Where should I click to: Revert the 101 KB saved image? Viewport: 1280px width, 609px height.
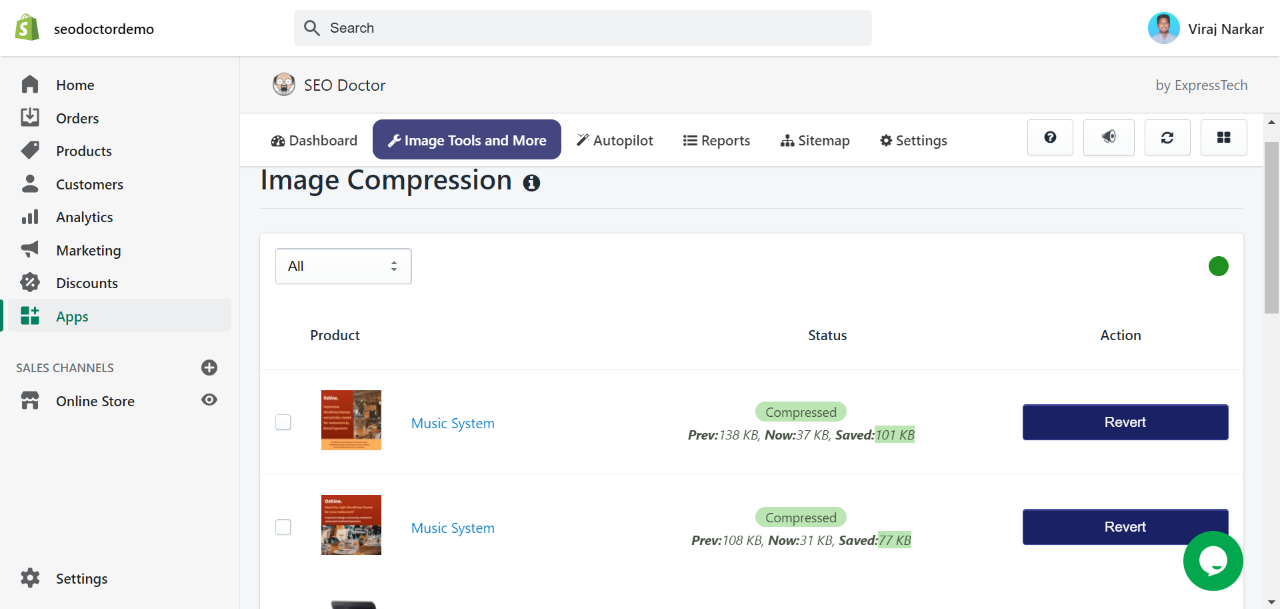(x=1125, y=422)
